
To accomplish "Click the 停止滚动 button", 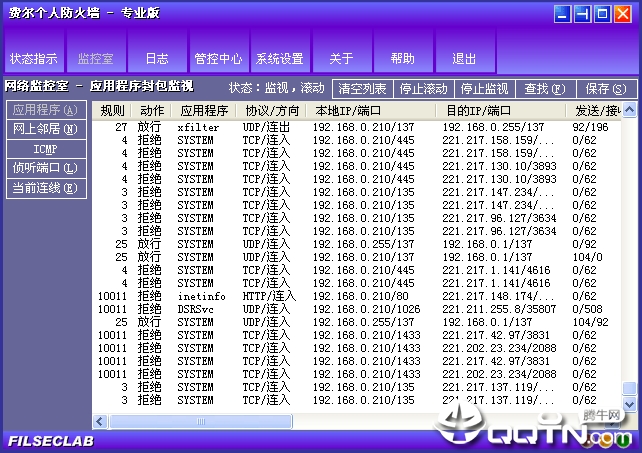I will (x=423, y=88).
